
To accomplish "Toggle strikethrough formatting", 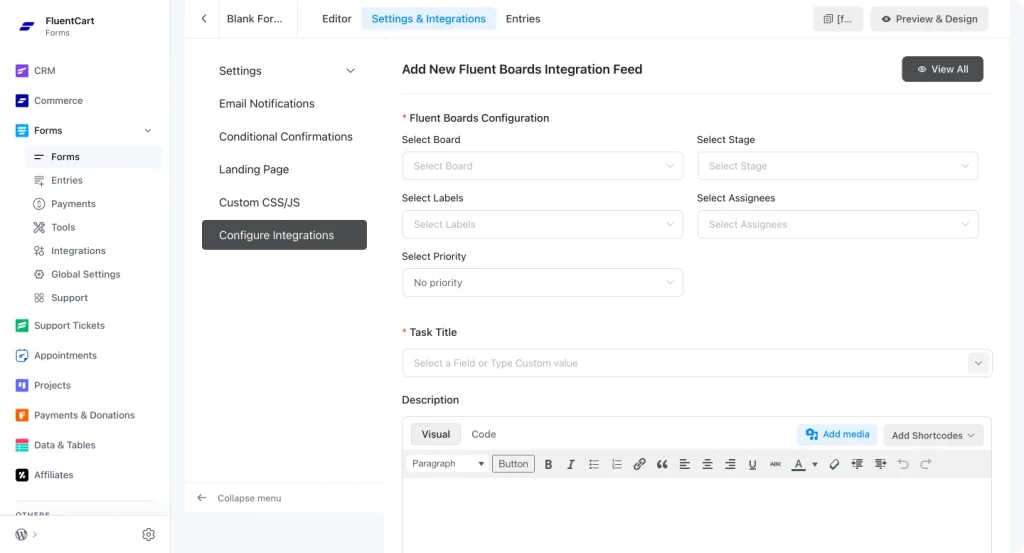I will coord(775,464).
